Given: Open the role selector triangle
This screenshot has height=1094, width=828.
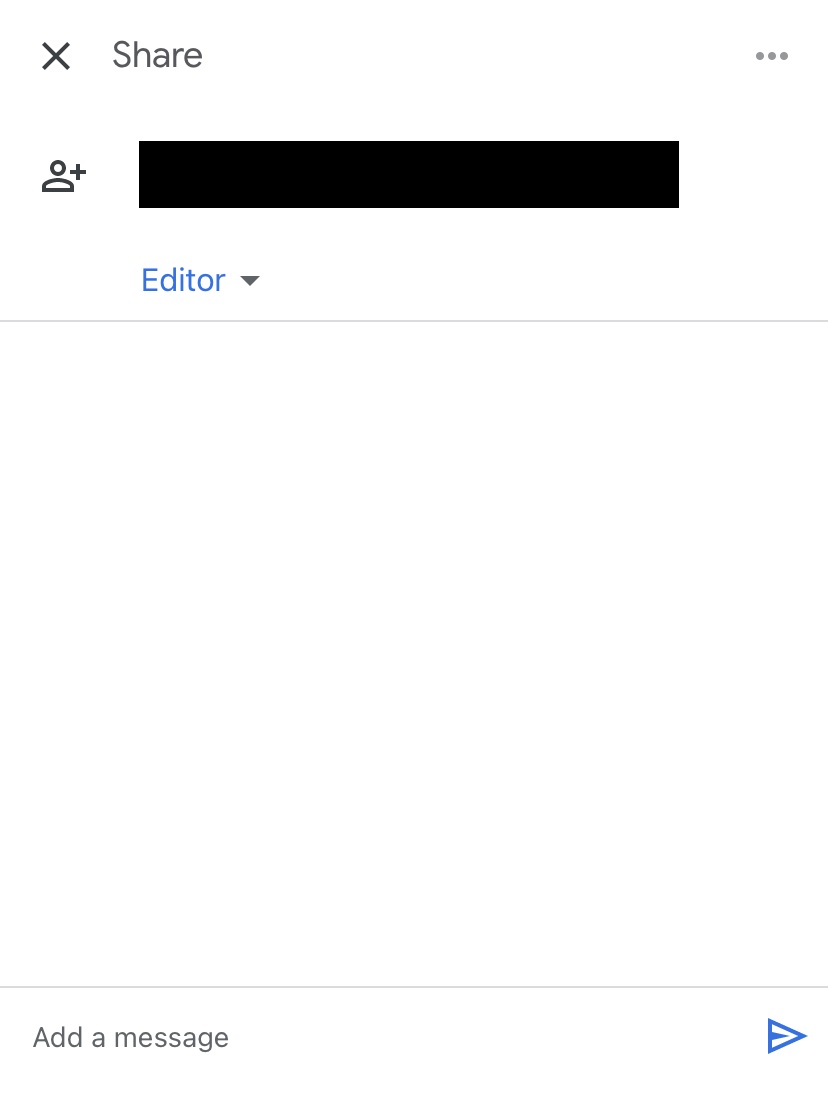Looking at the screenshot, I should click(250, 280).
